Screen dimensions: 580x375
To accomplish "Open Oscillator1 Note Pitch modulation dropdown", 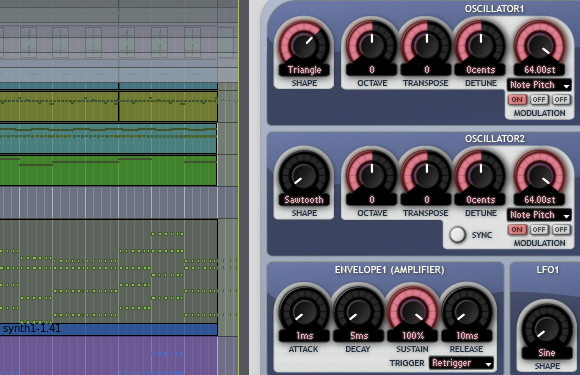I will pyautogui.click(x=539, y=85).
